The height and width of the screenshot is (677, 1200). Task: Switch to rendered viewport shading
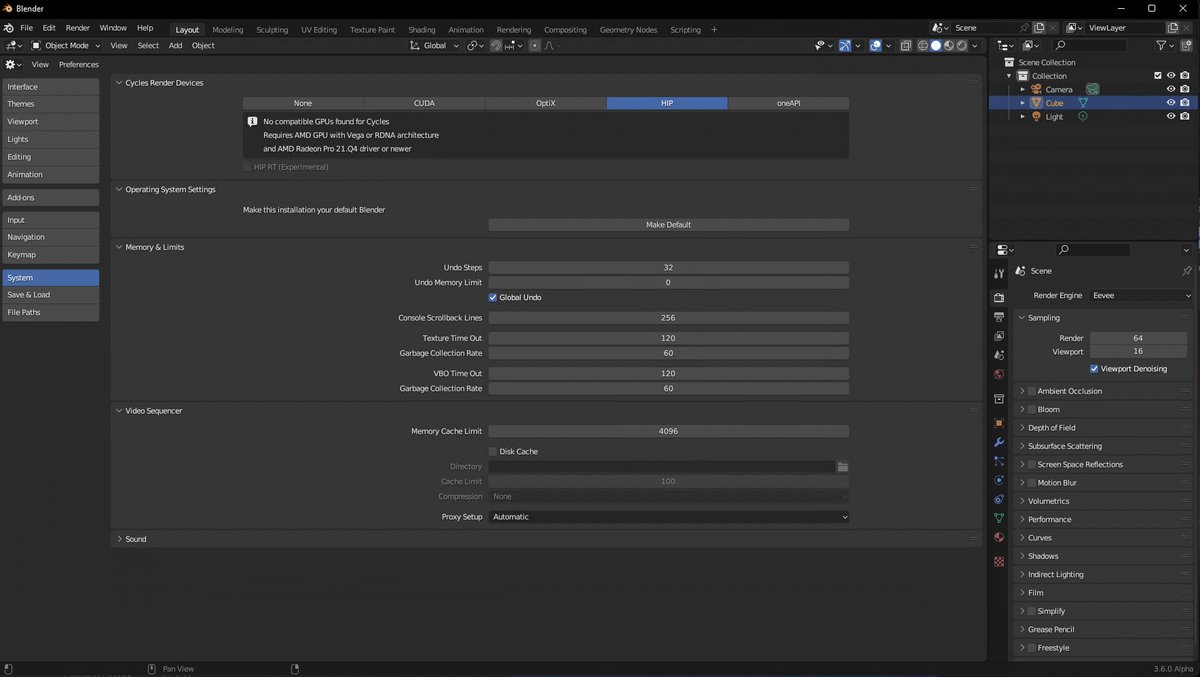click(x=962, y=46)
